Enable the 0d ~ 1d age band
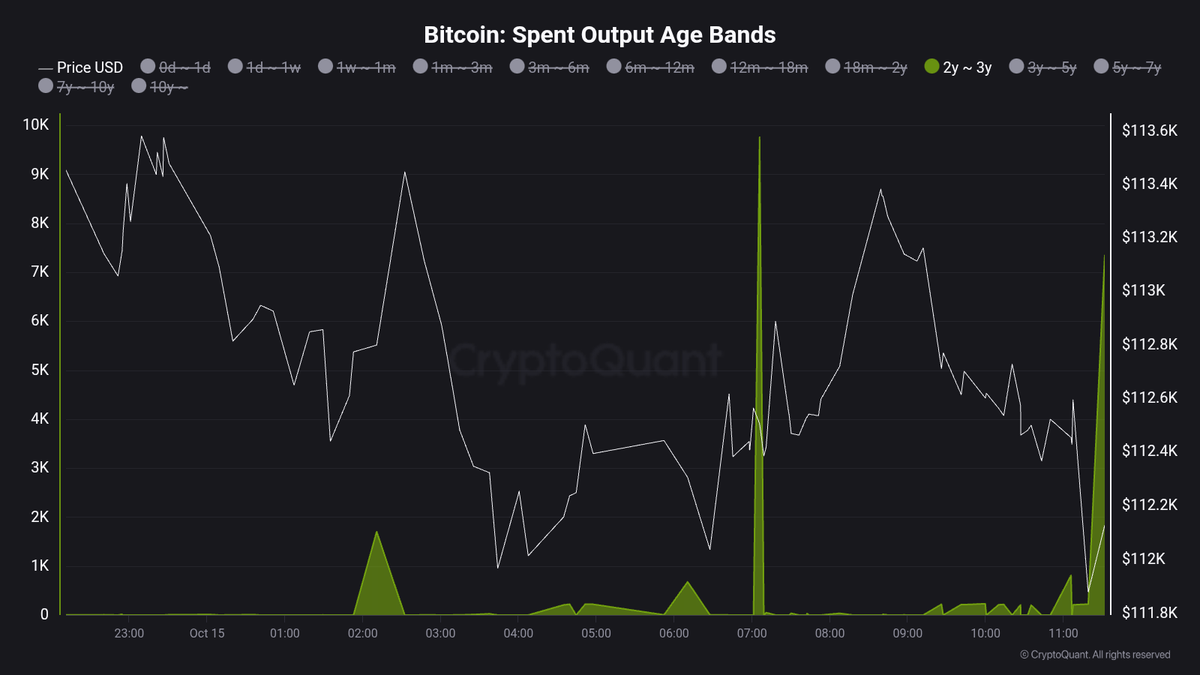The image size is (1200, 675). point(185,67)
